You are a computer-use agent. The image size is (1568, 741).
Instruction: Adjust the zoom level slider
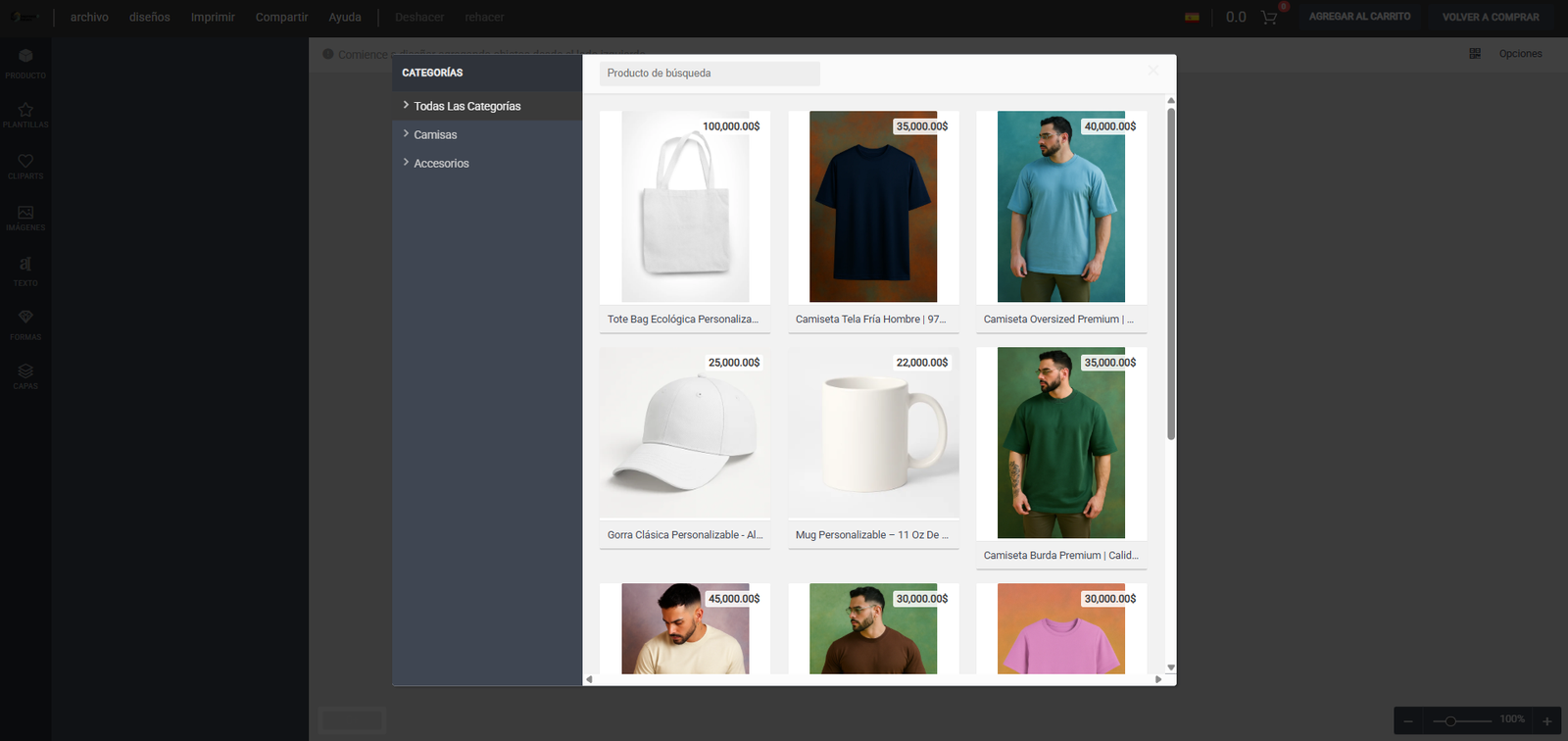click(1451, 721)
